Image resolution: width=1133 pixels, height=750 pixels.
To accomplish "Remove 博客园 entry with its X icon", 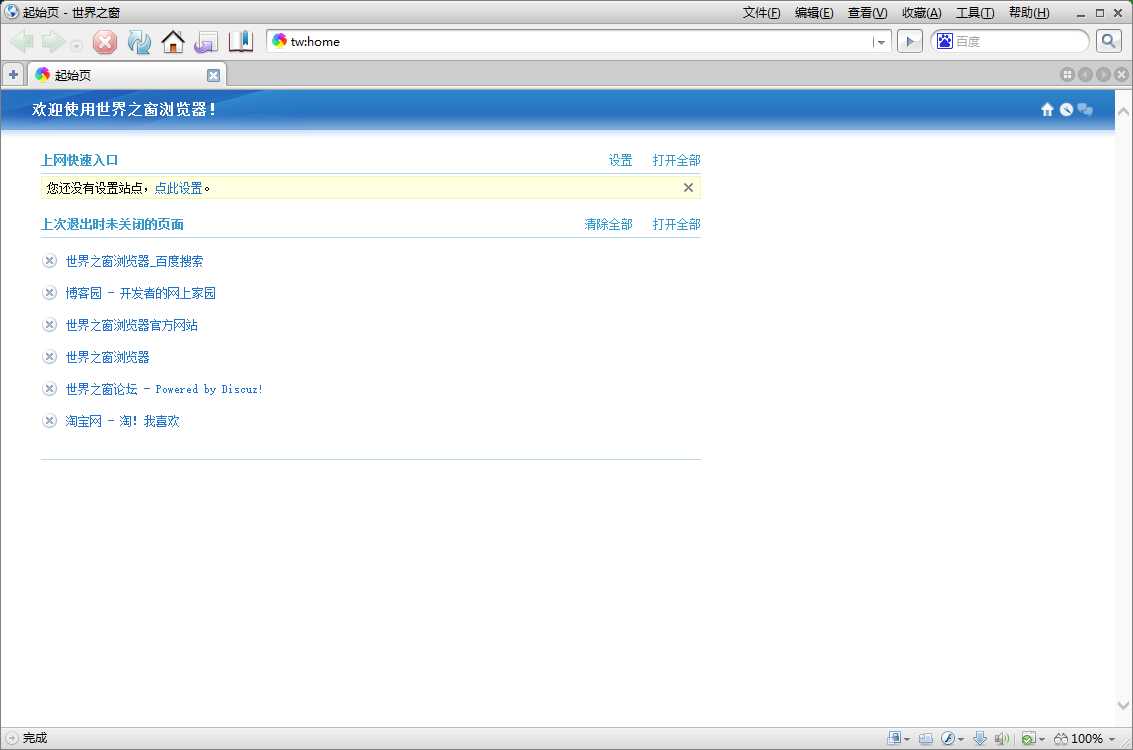I will tap(49, 293).
